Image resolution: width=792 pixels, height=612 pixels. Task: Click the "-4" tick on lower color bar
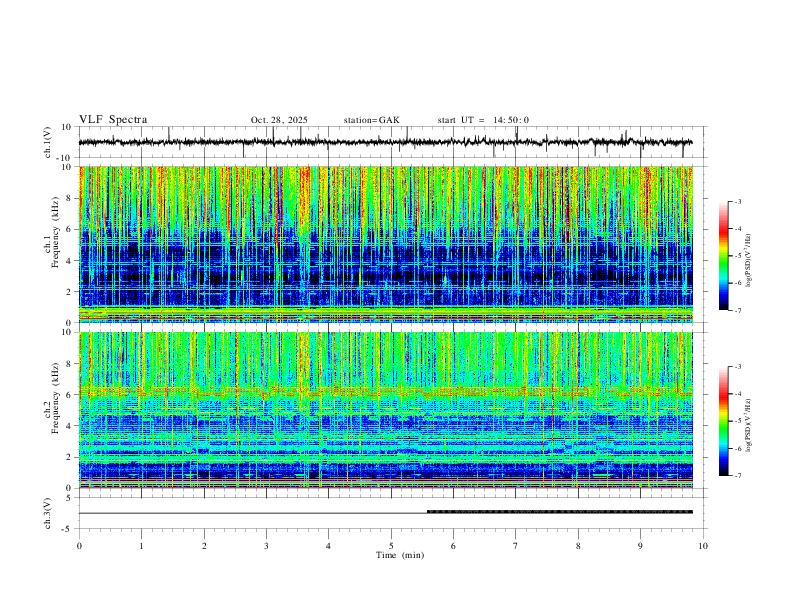coord(737,393)
